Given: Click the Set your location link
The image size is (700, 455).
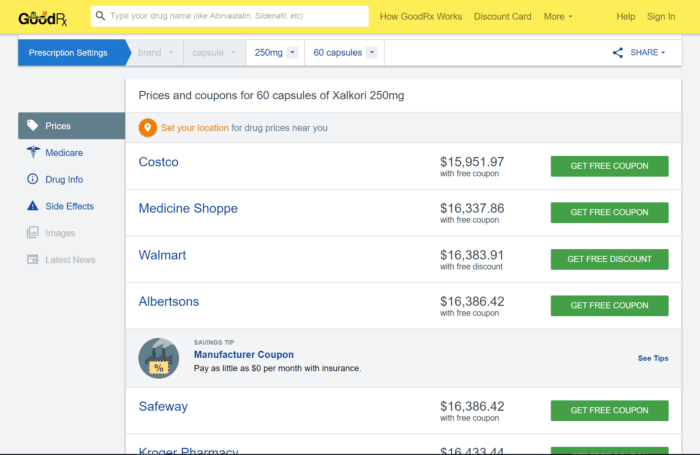Looking at the screenshot, I should click(195, 128).
